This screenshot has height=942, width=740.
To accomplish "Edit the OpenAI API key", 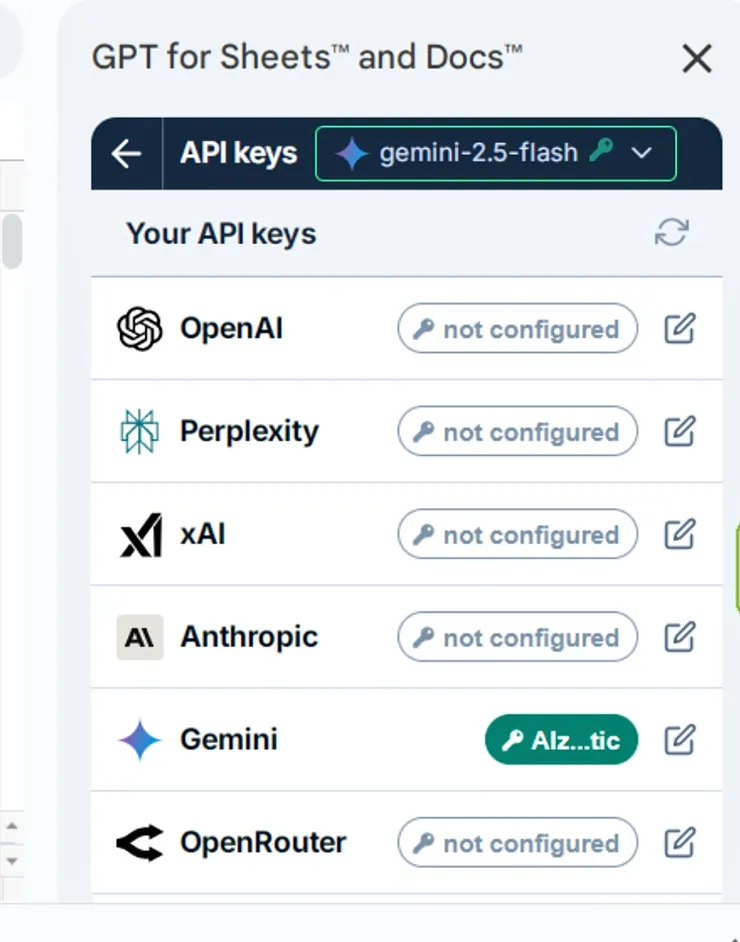I will (680, 329).
